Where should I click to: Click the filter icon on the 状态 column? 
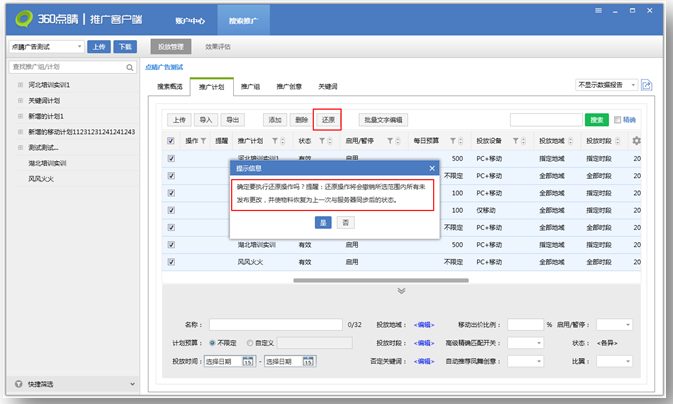322,141
